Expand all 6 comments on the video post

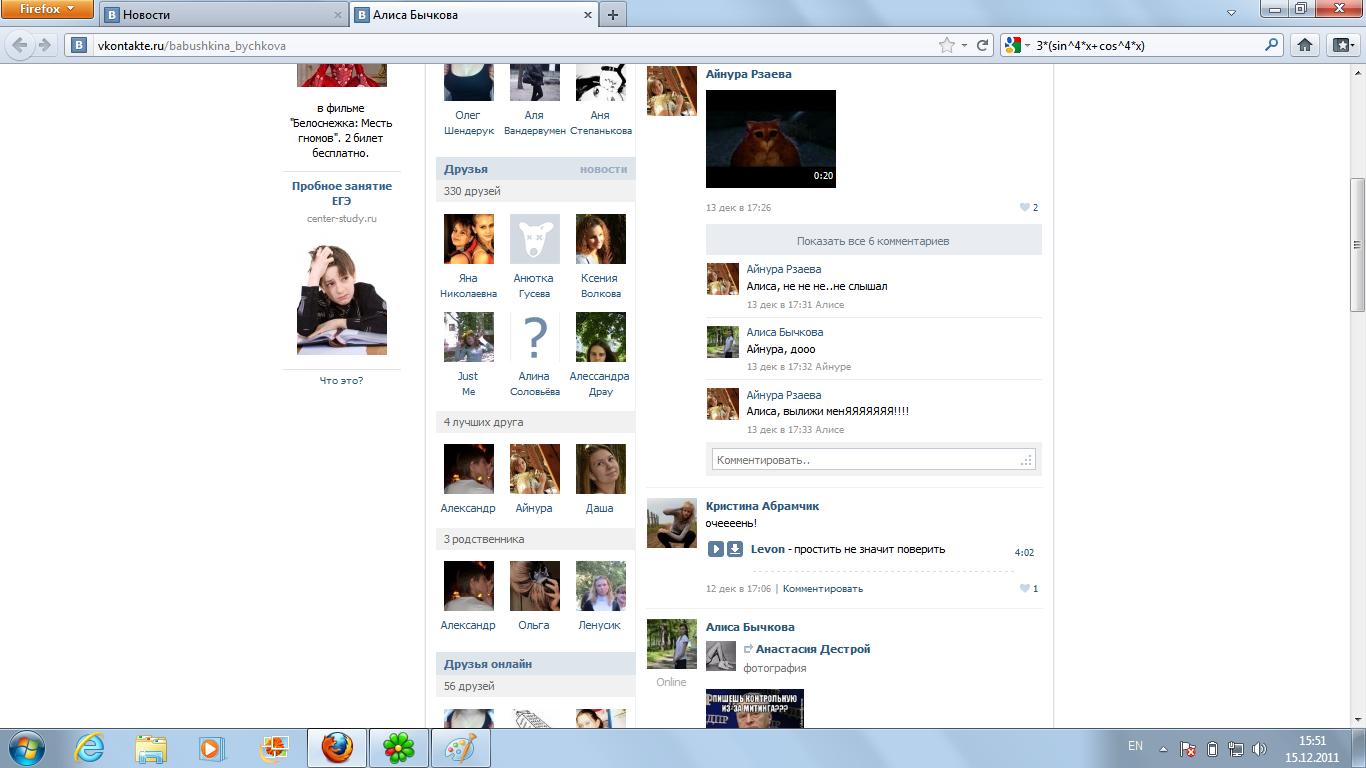coord(873,241)
